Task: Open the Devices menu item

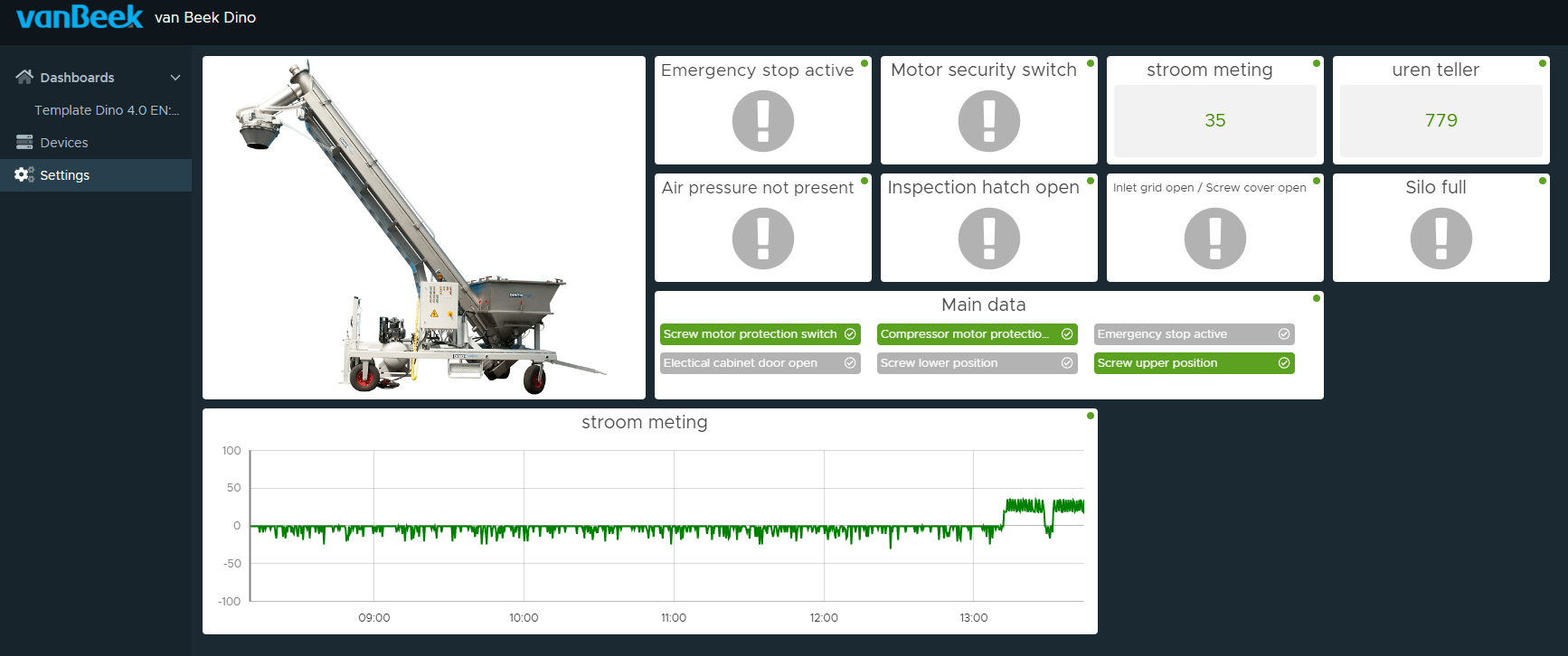Action: 64,143
